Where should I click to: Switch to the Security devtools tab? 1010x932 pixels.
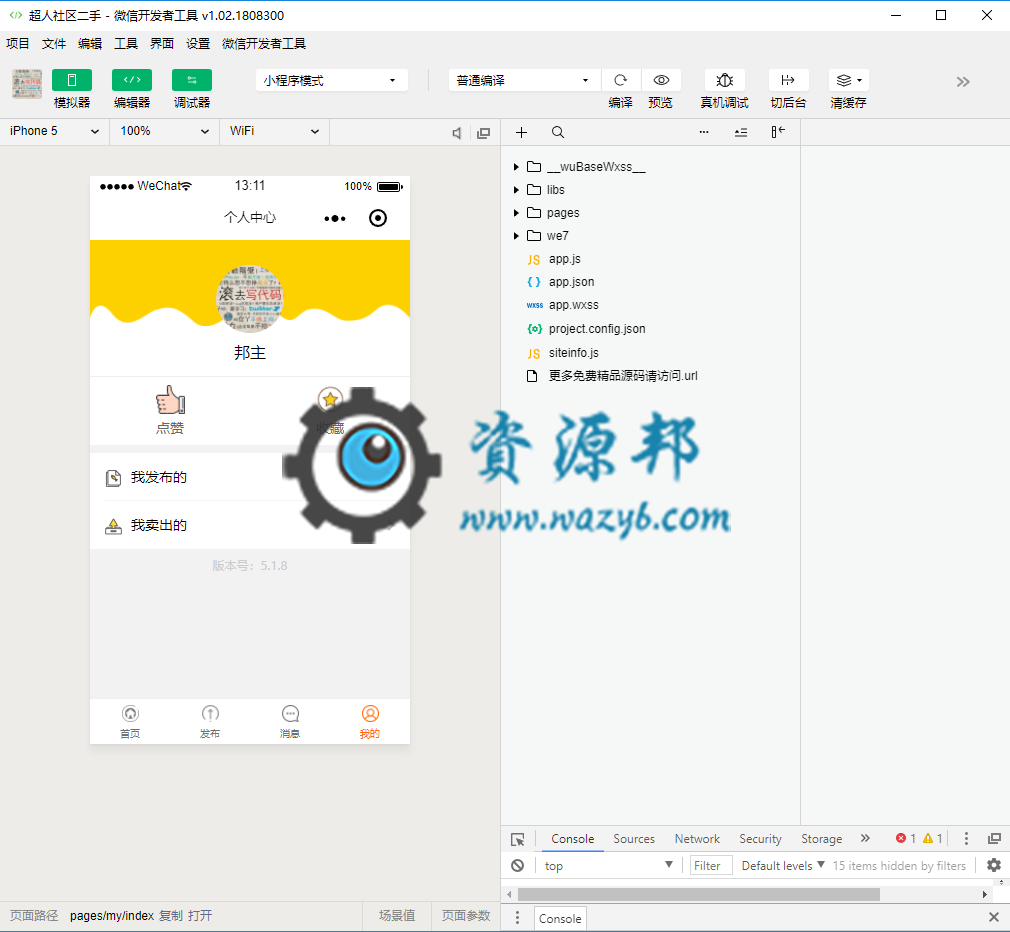pyautogui.click(x=760, y=839)
